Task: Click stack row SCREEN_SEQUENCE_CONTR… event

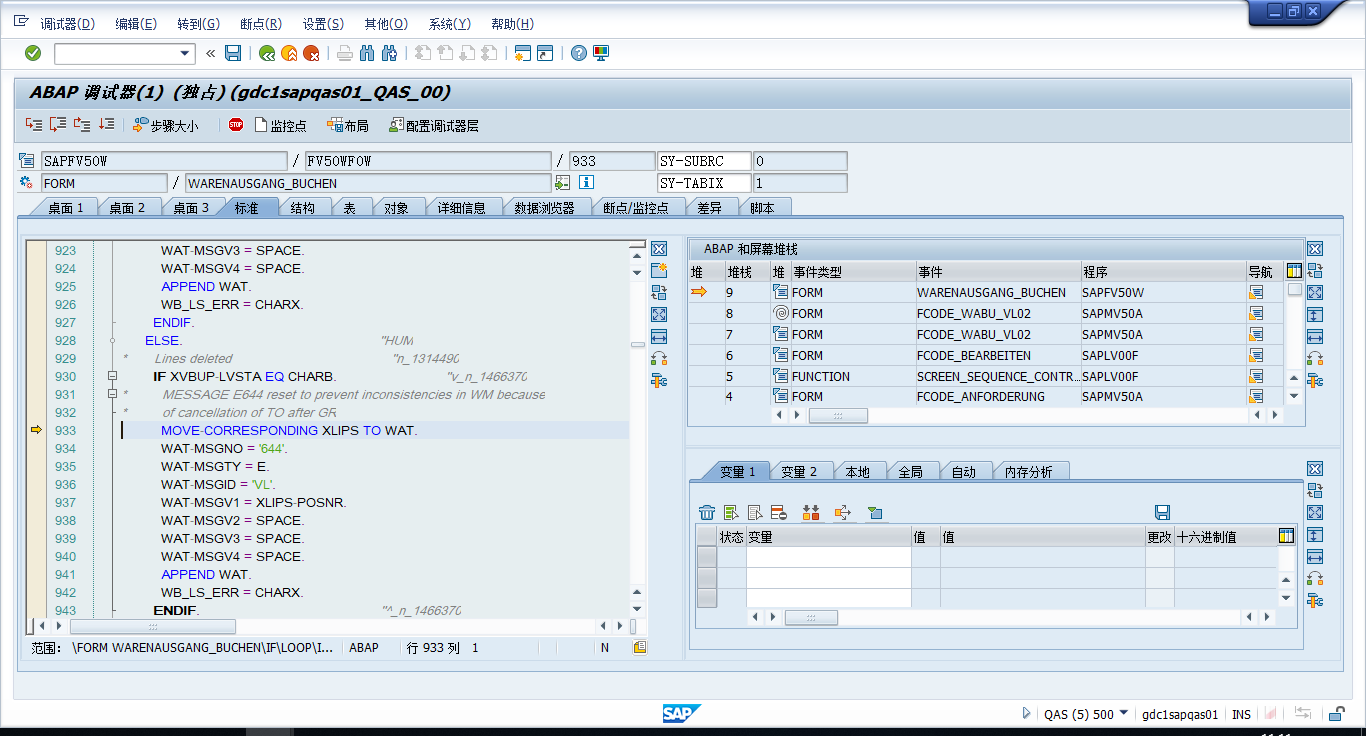Action: click(998, 376)
